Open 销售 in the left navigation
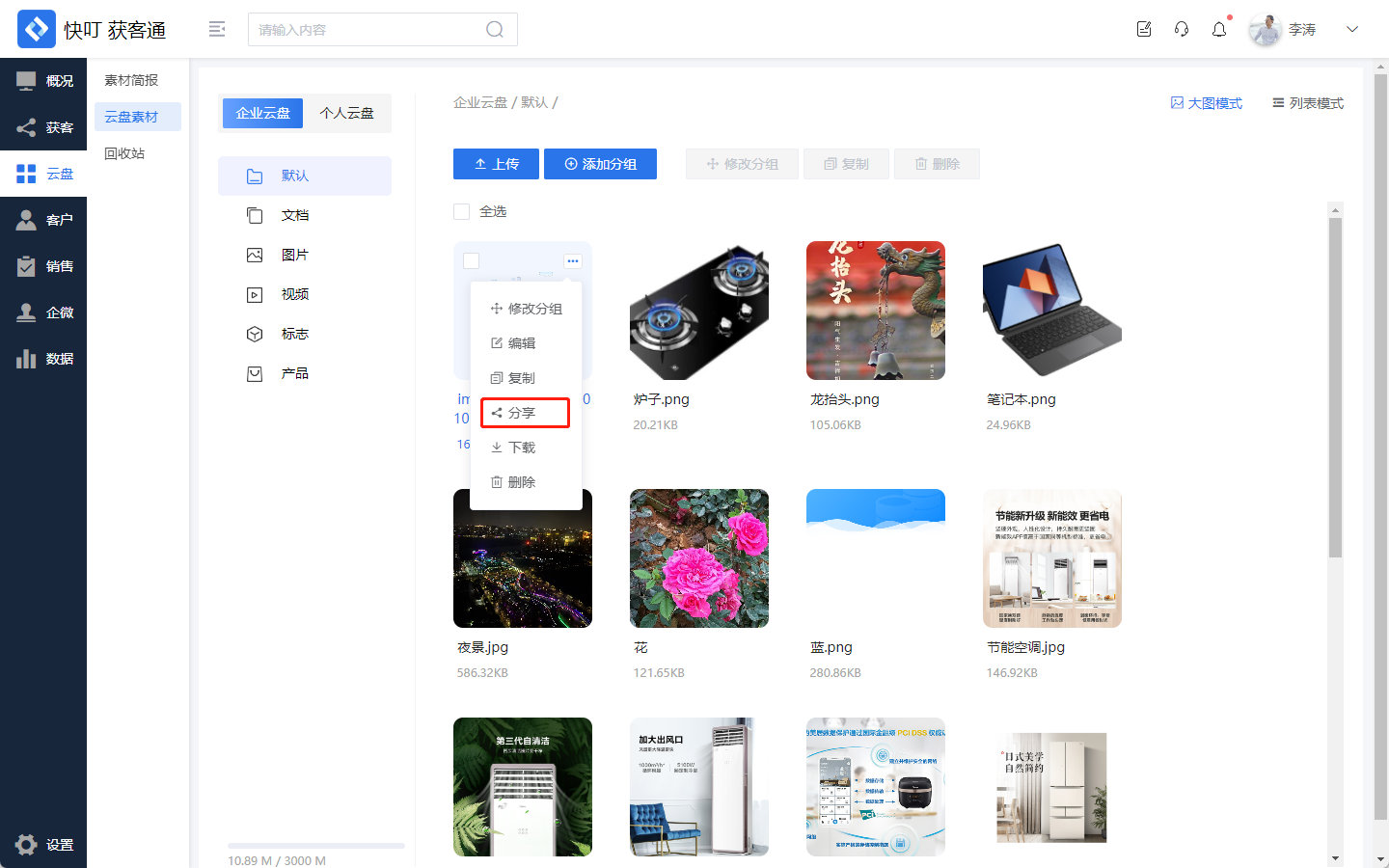 pos(43,266)
